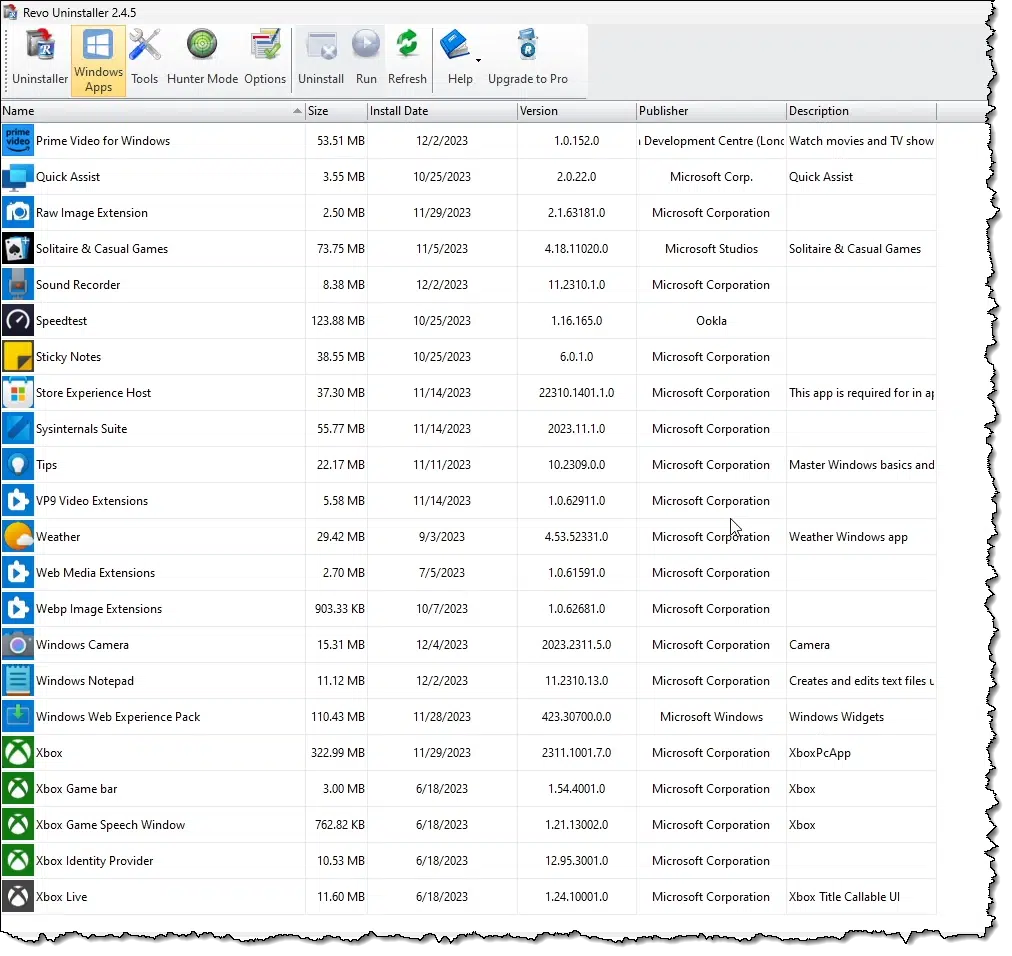Select the Xbox Game Speech Window icon
Image resolution: width=1012 pixels, height=956 pixels.
[x=18, y=825]
